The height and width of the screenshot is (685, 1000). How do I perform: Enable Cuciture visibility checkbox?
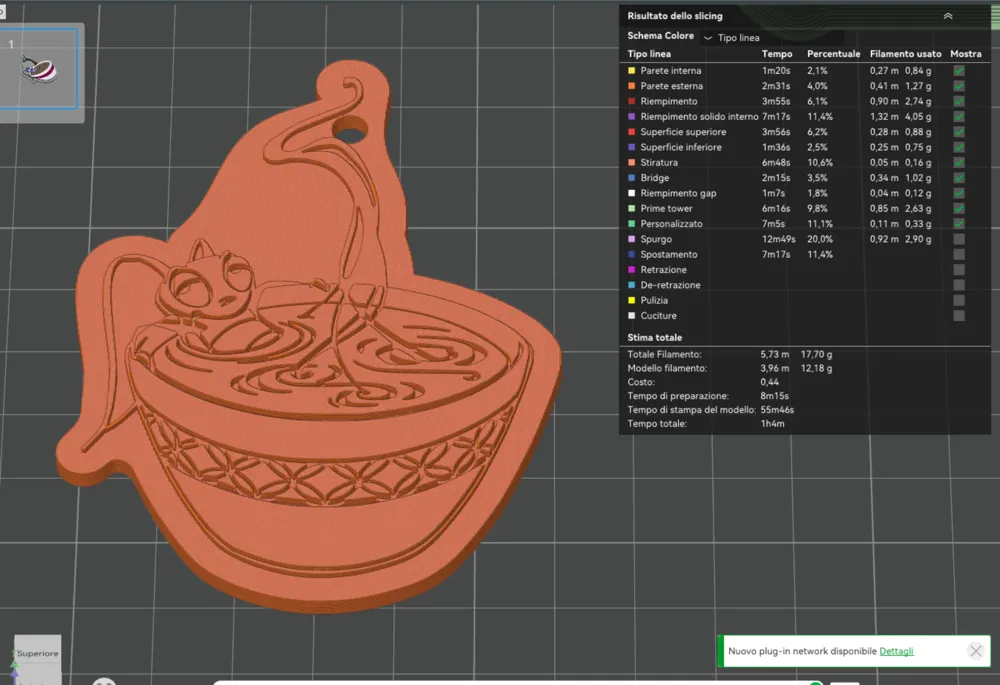(x=959, y=316)
